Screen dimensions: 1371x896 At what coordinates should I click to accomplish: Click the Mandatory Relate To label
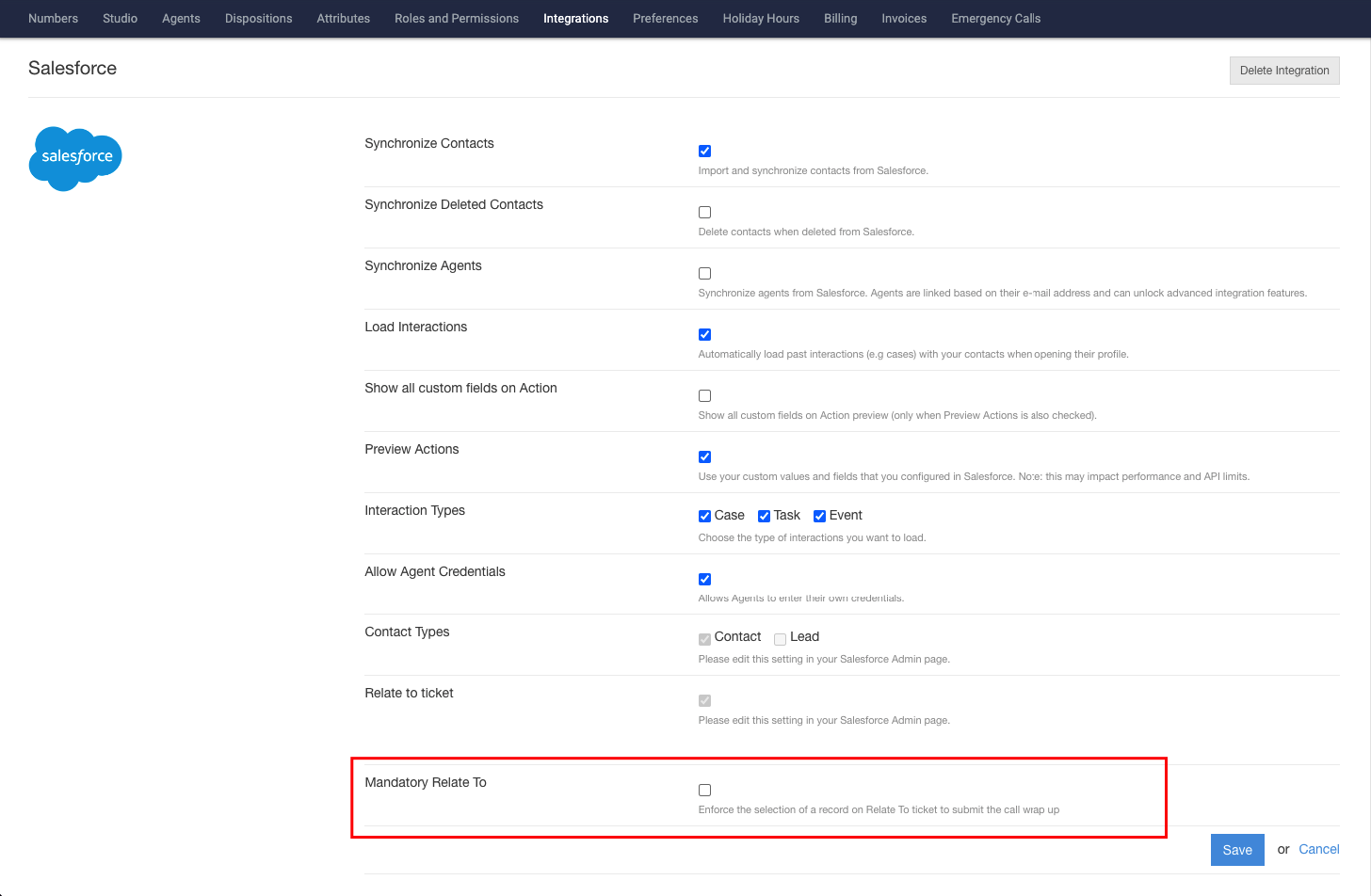point(426,782)
